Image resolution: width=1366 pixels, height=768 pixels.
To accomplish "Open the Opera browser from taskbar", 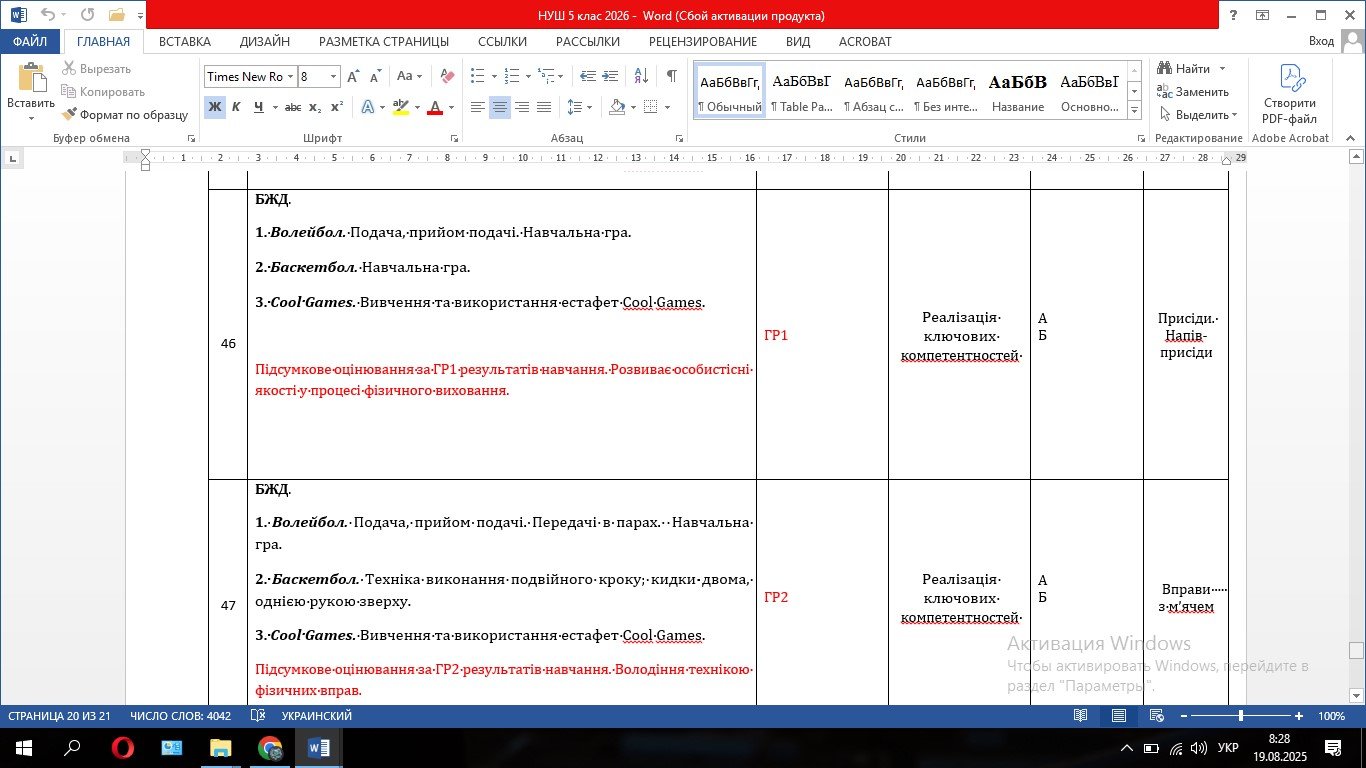I will coord(123,748).
